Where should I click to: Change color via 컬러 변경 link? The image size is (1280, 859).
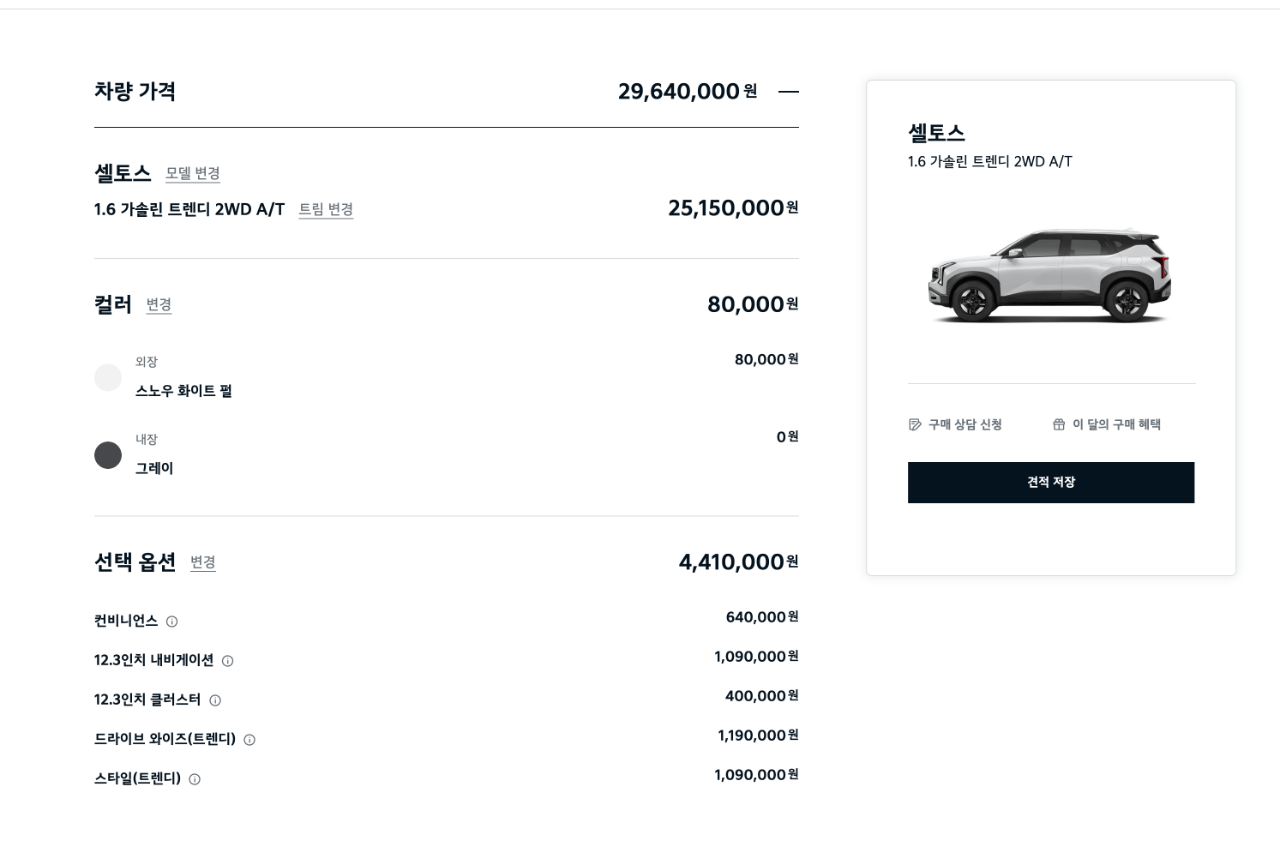point(159,305)
